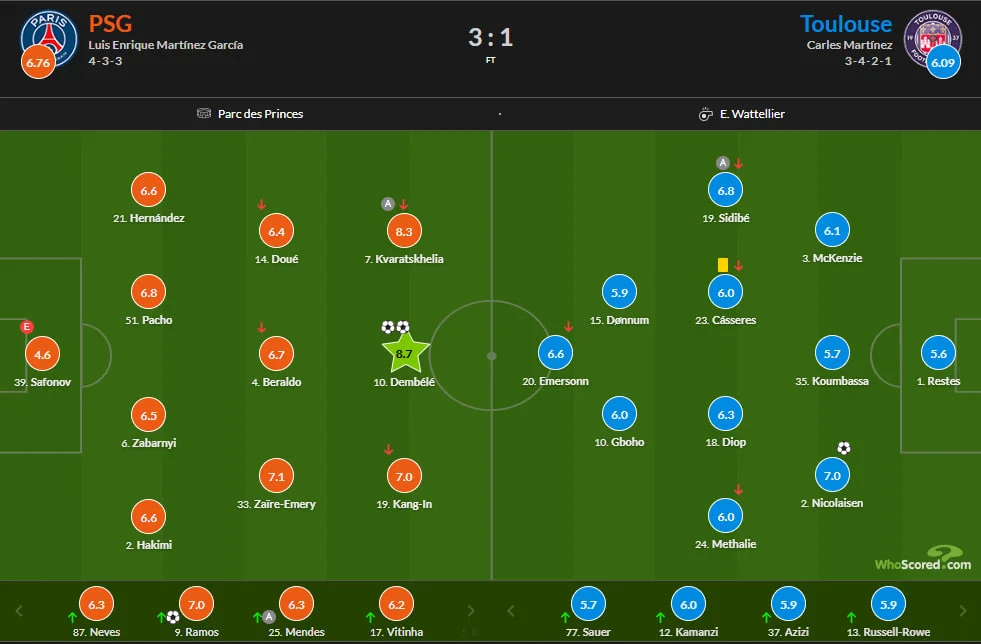Open the Toulouse team name link

coord(846,24)
